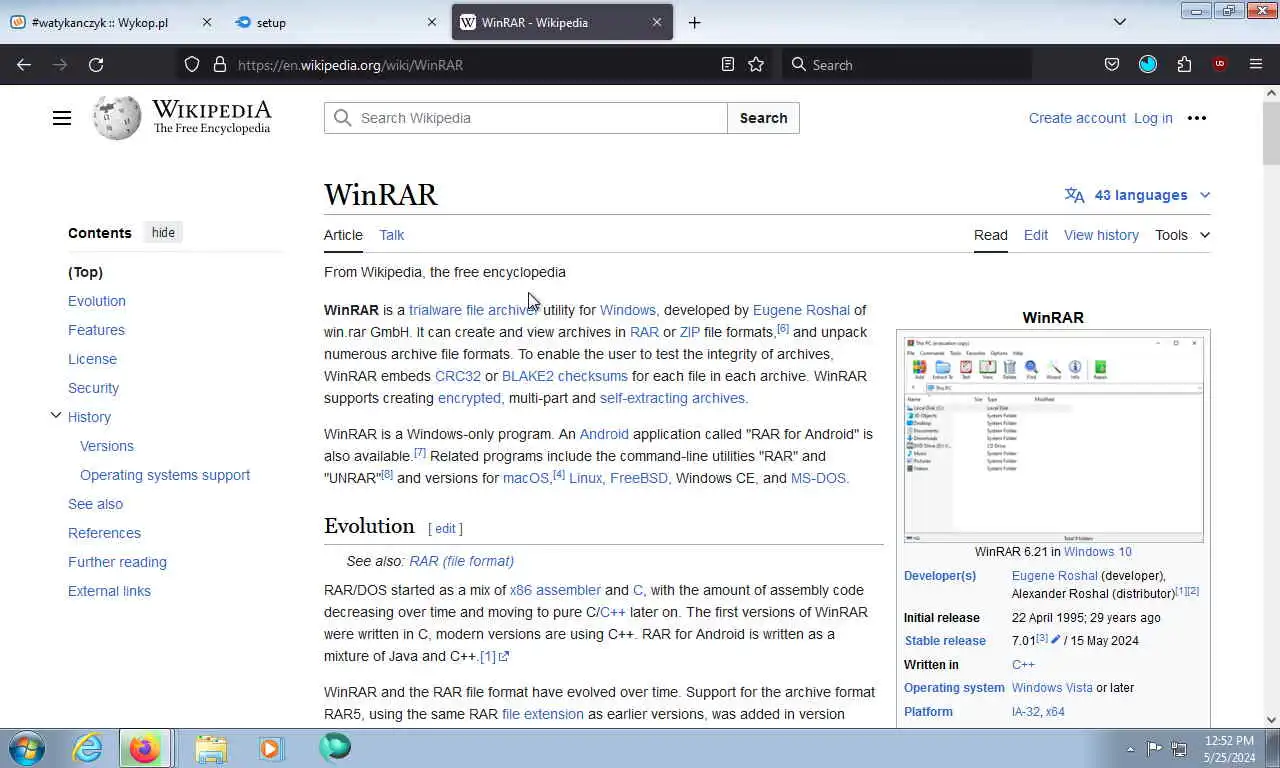
Task: Open the Save to Pocket icon
Action: pos(1112,64)
